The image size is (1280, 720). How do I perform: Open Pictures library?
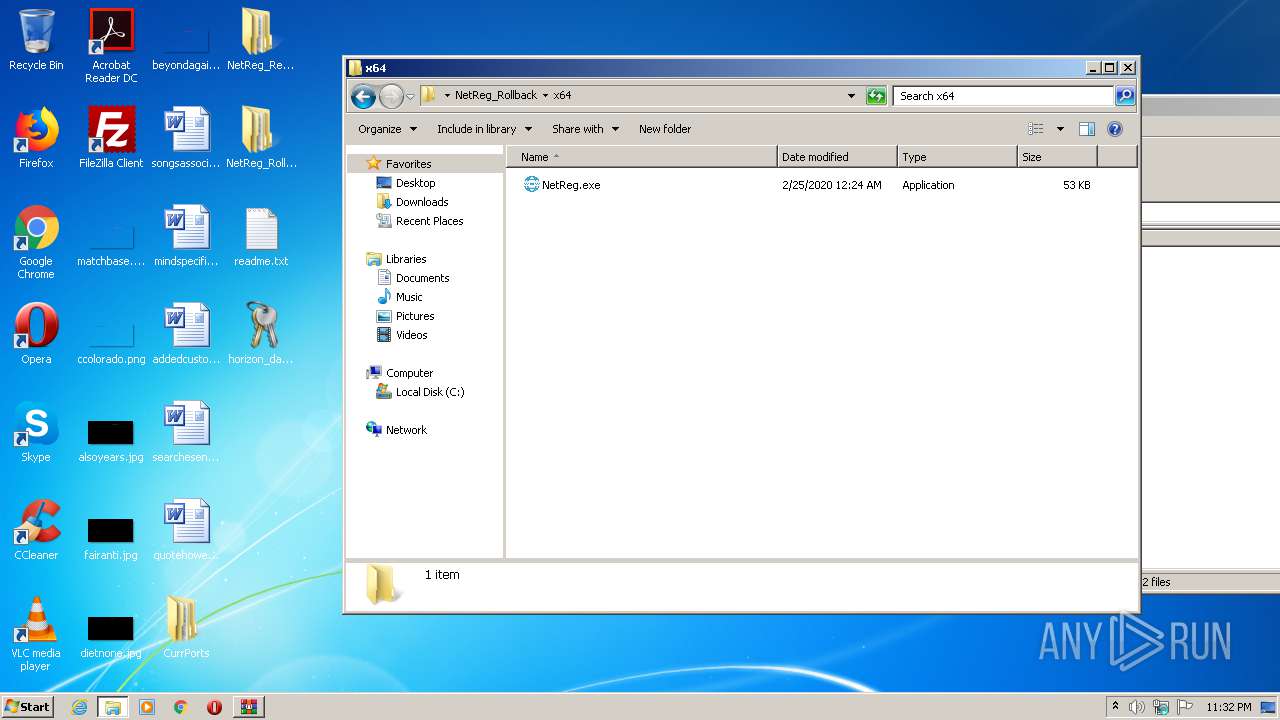tap(414, 316)
